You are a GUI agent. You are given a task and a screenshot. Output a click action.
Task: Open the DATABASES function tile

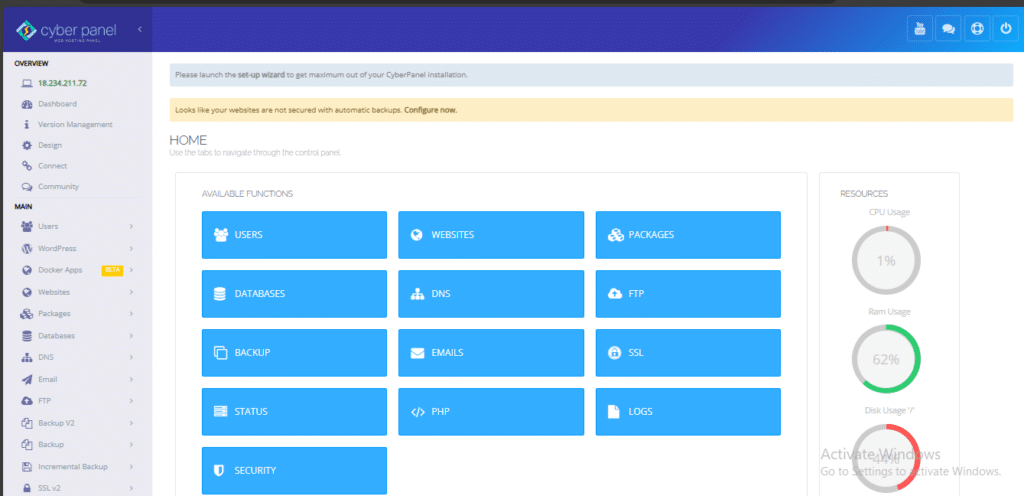(294, 294)
